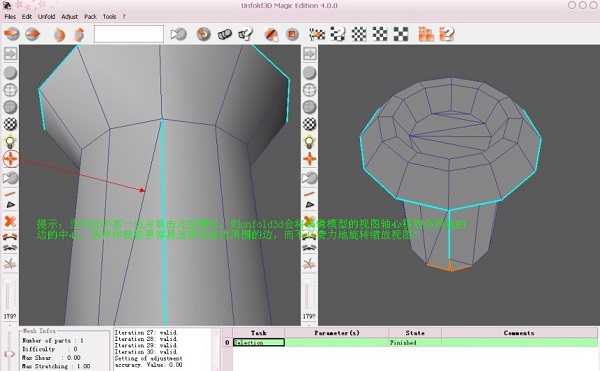600x371 pixels.
Task: Enable solid grey sphere shading in left view
Action: tap(11, 73)
